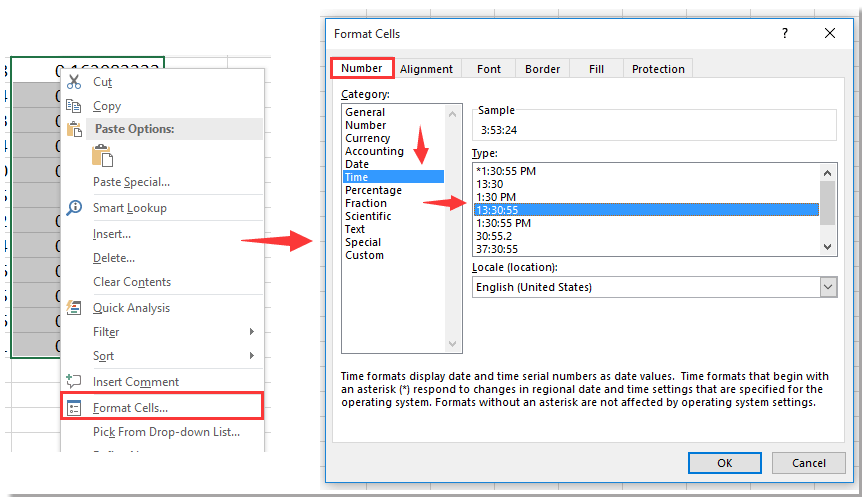Open the Locale dropdown
This screenshot has height=497, width=862.
[x=827, y=287]
